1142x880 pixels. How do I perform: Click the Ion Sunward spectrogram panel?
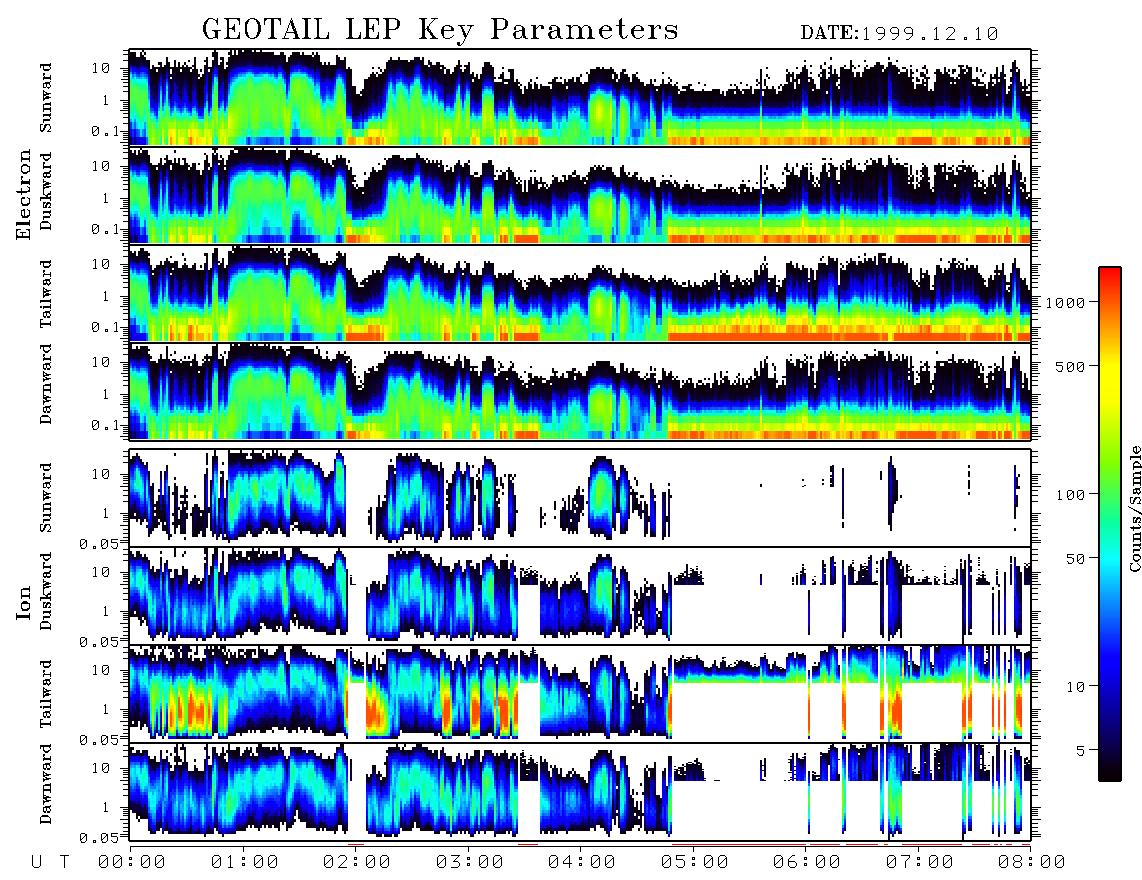[x=580, y=498]
